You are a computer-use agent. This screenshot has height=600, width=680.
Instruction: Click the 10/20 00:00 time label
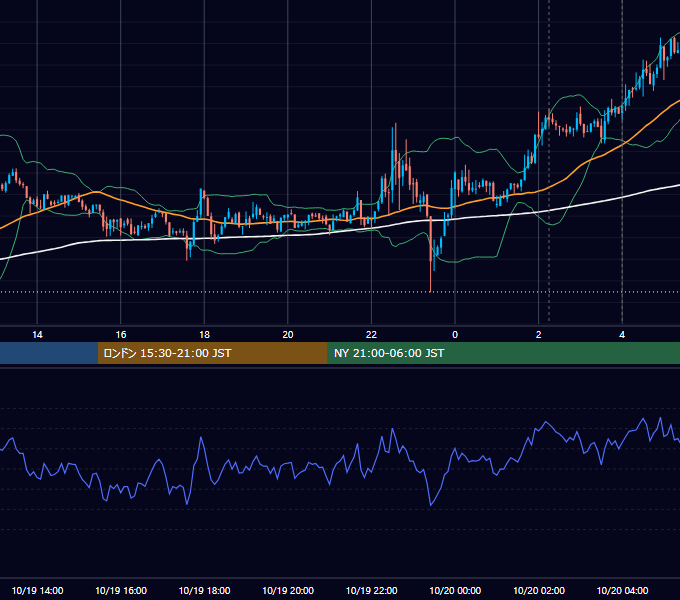[455, 590]
